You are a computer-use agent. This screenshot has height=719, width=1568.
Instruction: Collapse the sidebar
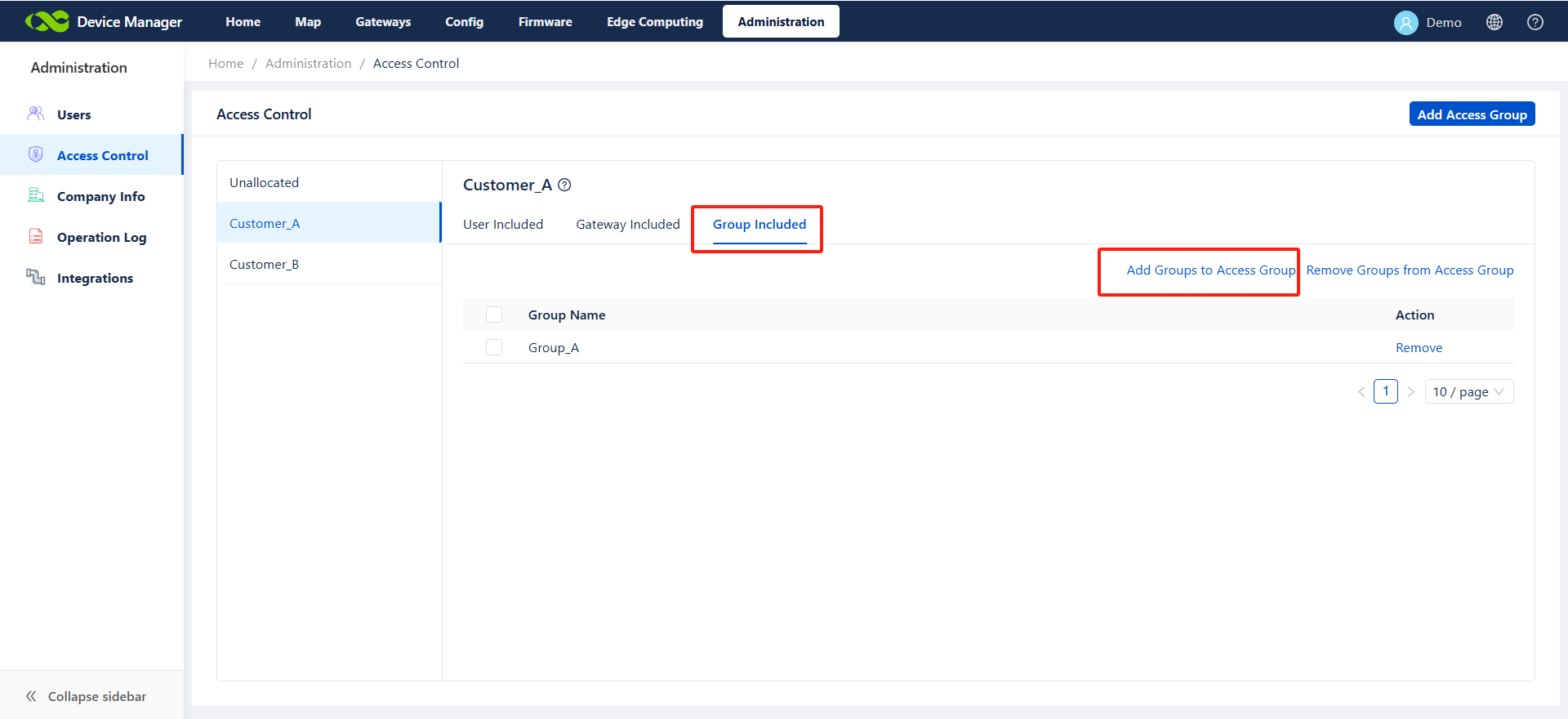point(86,696)
